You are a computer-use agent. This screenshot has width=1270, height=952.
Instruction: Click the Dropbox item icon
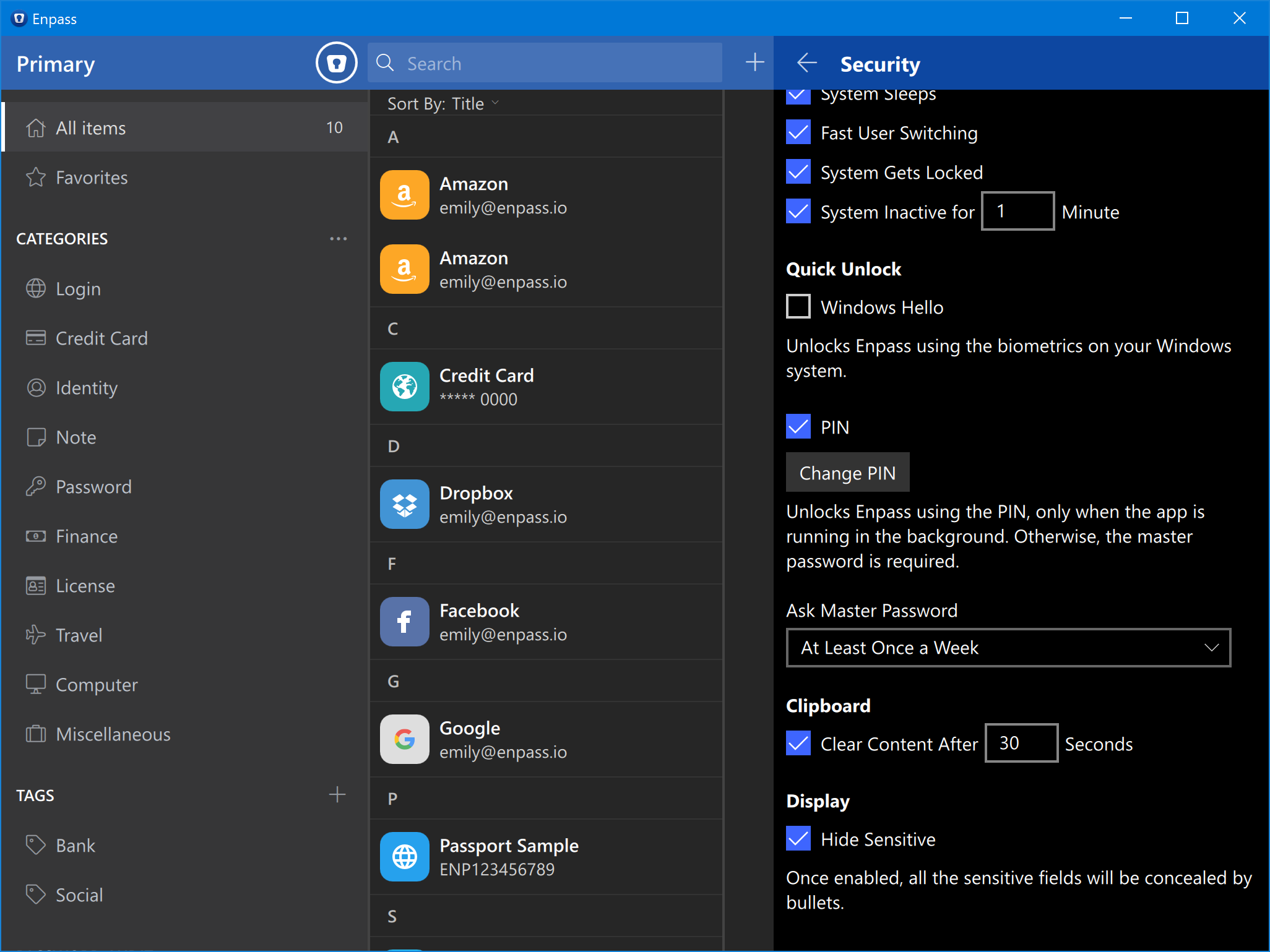404,505
